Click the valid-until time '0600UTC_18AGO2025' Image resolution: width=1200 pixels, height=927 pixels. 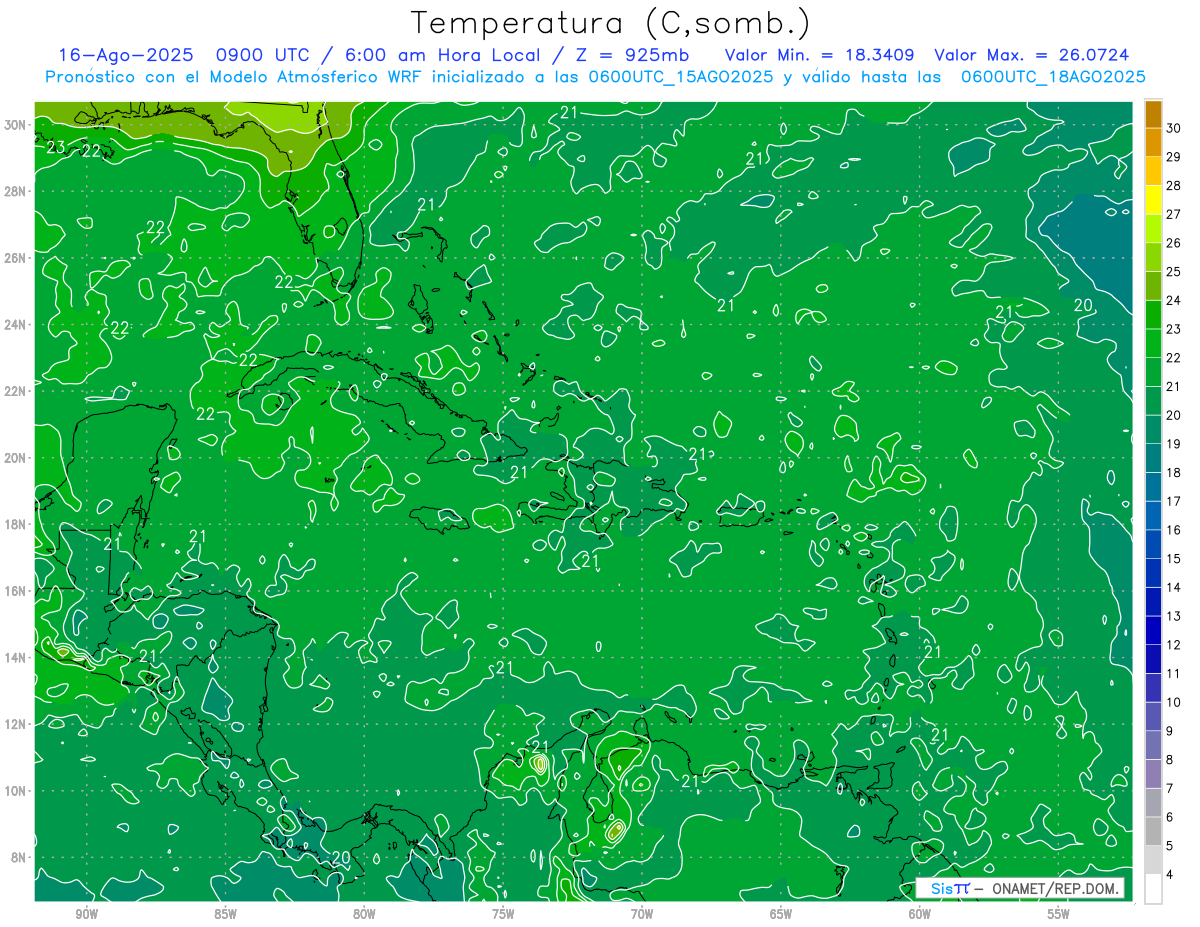point(1053,77)
